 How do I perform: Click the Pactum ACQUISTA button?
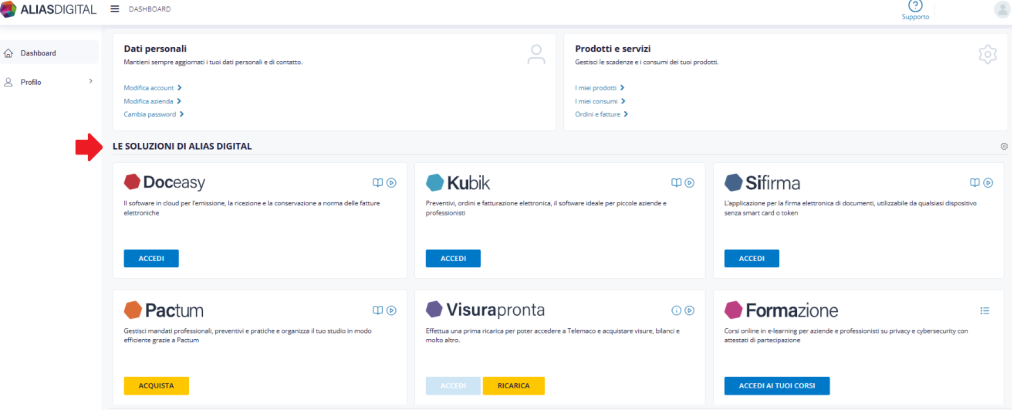tap(156, 385)
